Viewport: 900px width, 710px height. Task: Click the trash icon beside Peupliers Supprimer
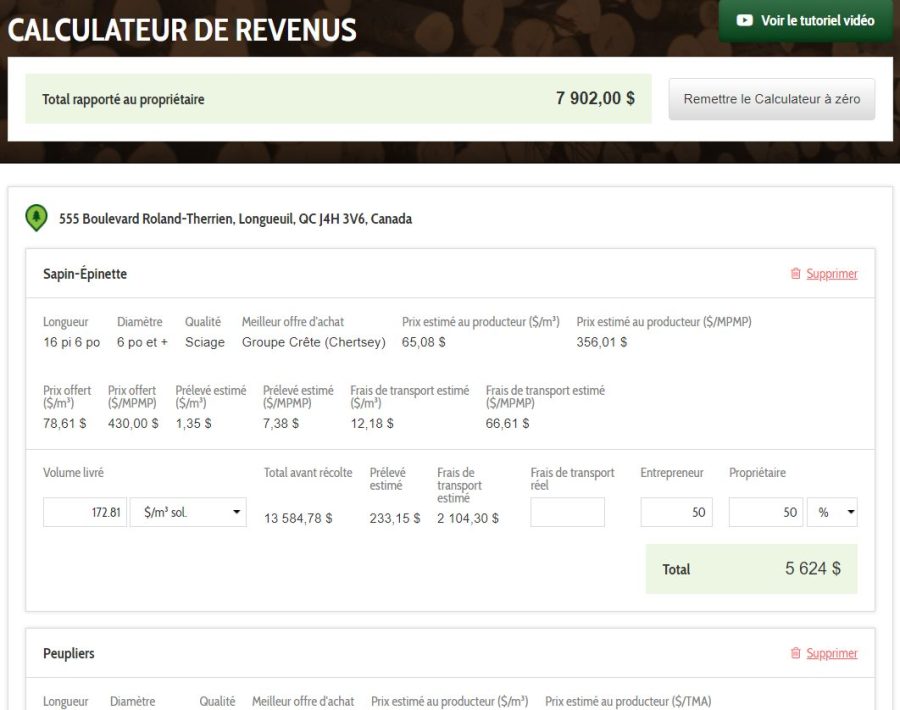[x=795, y=653]
